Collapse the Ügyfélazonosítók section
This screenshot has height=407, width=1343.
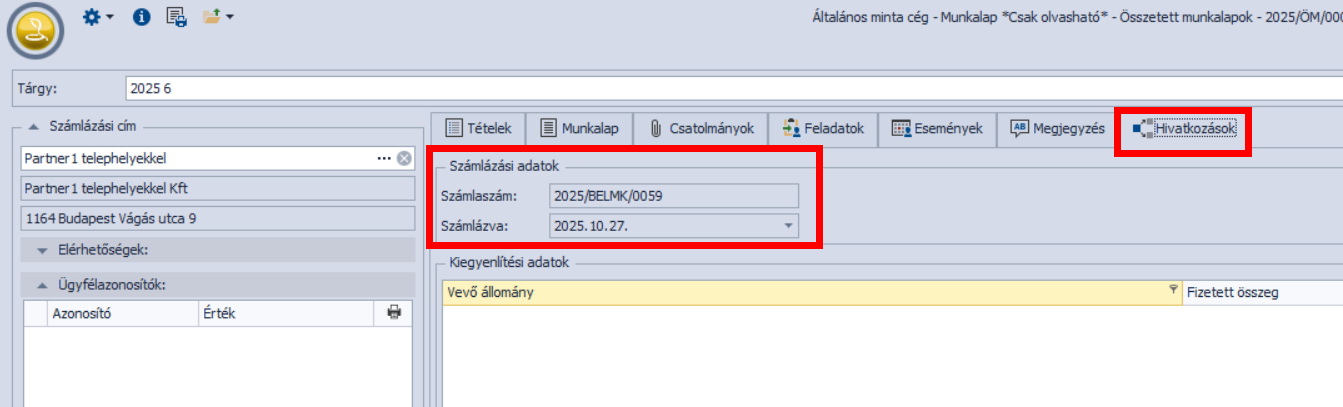coord(42,285)
